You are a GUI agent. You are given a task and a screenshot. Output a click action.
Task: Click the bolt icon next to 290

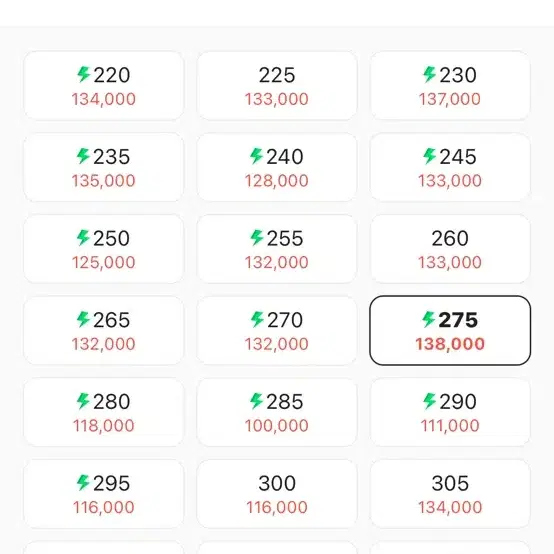coord(430,401)
